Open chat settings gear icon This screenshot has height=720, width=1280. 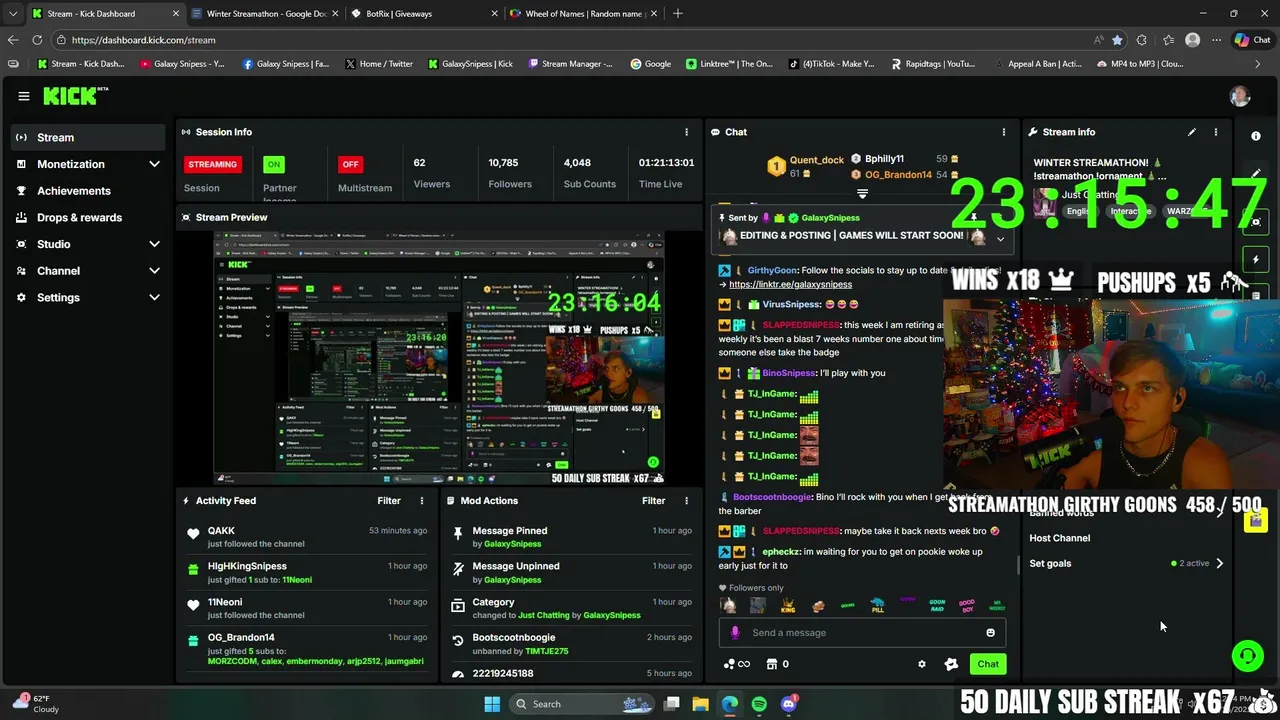pyautogui.click(x=922, y=664)
